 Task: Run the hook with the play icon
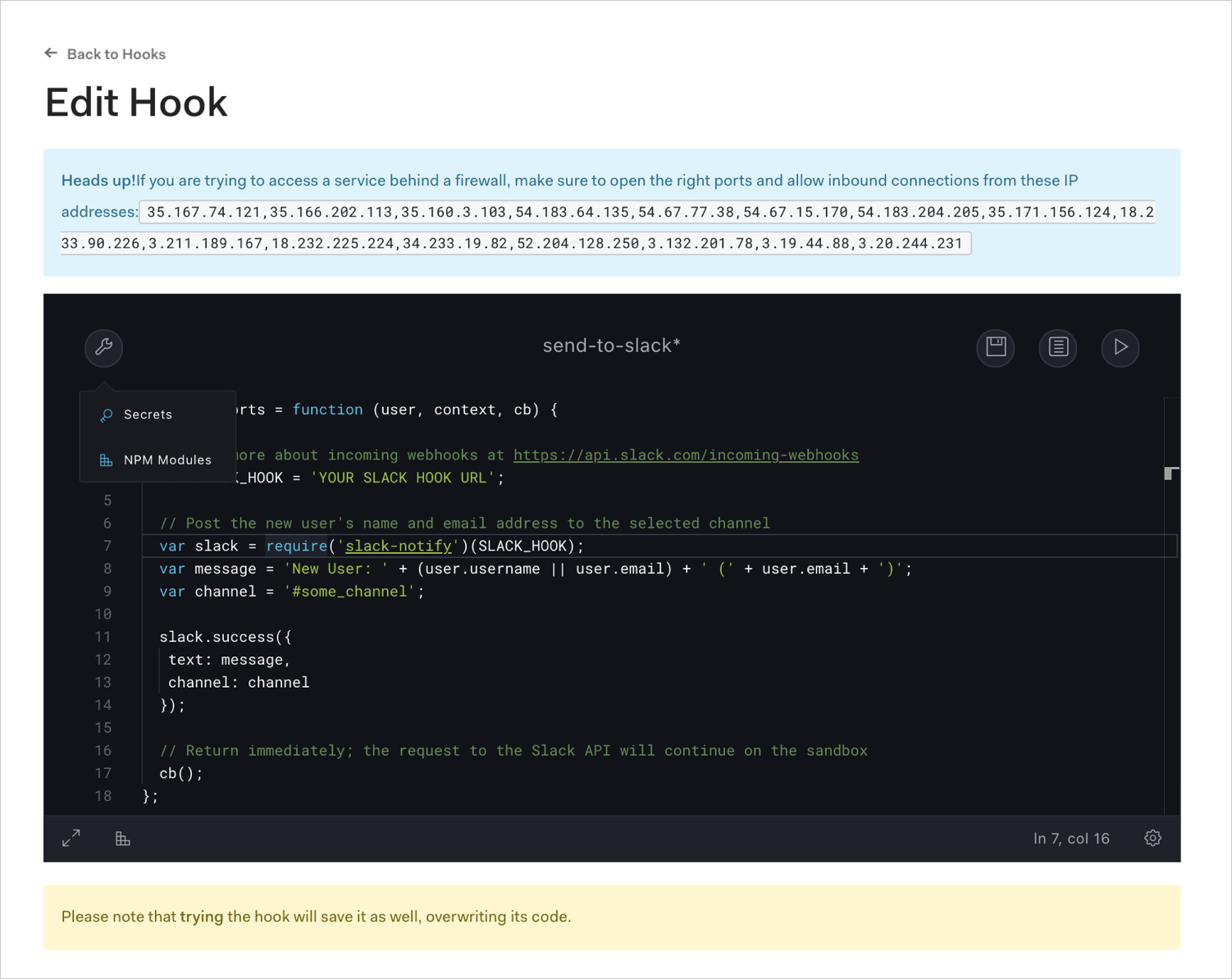pos(1120,348)
